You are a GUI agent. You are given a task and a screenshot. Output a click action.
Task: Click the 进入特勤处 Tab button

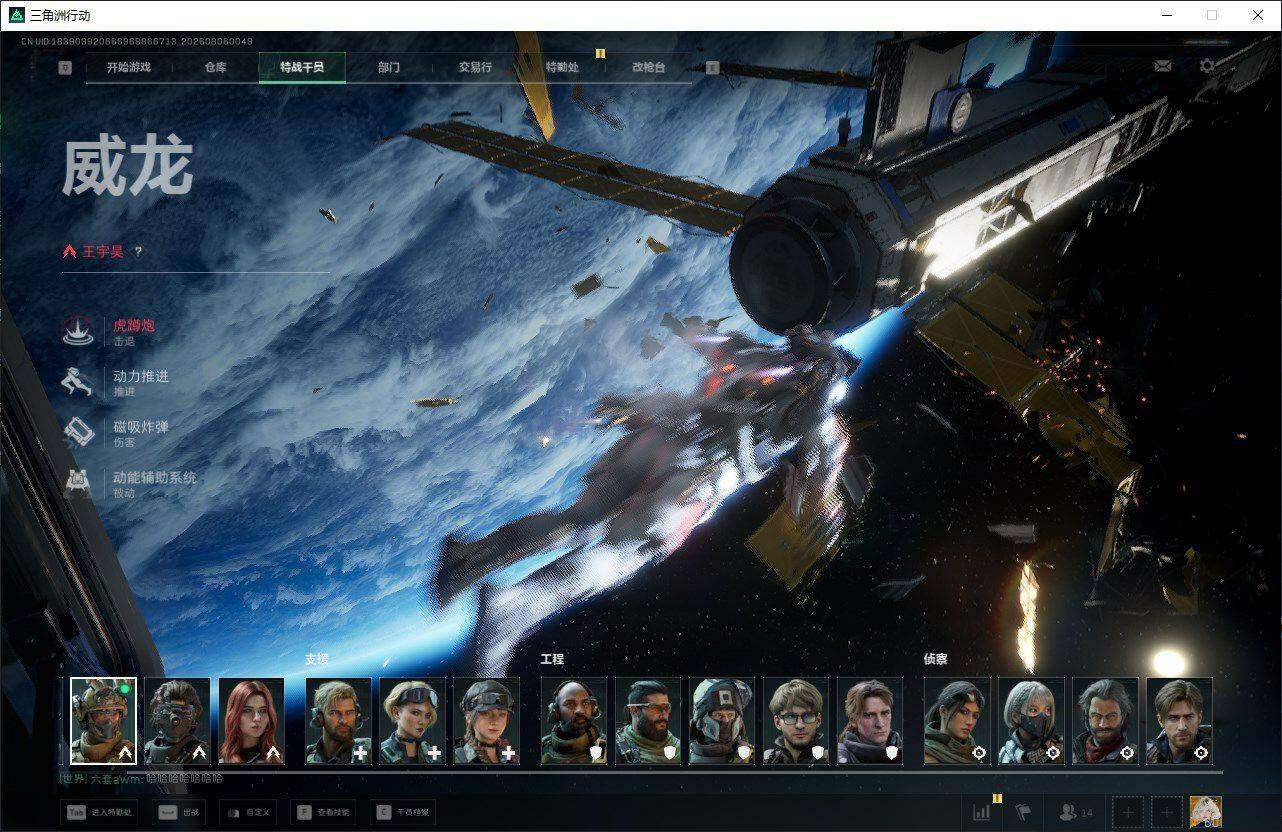99,813
